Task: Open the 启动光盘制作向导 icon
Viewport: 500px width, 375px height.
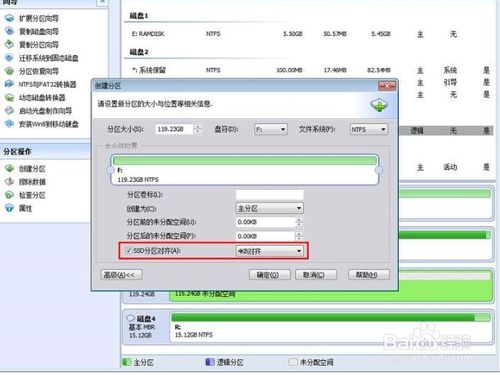Action: pyautogui.click(x=9, y=111)
